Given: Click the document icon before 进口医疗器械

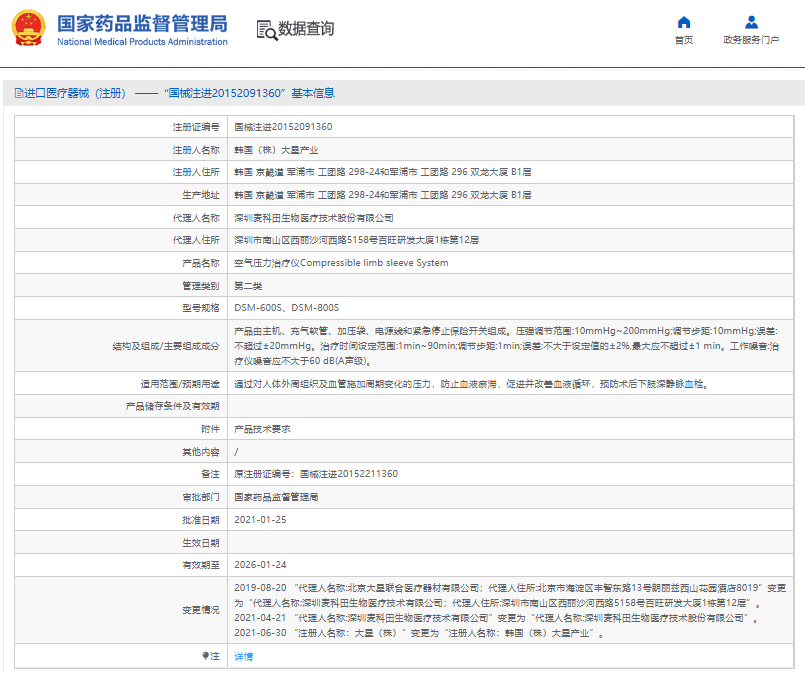Looking at the screenshot, I should [x=19, y=93].
